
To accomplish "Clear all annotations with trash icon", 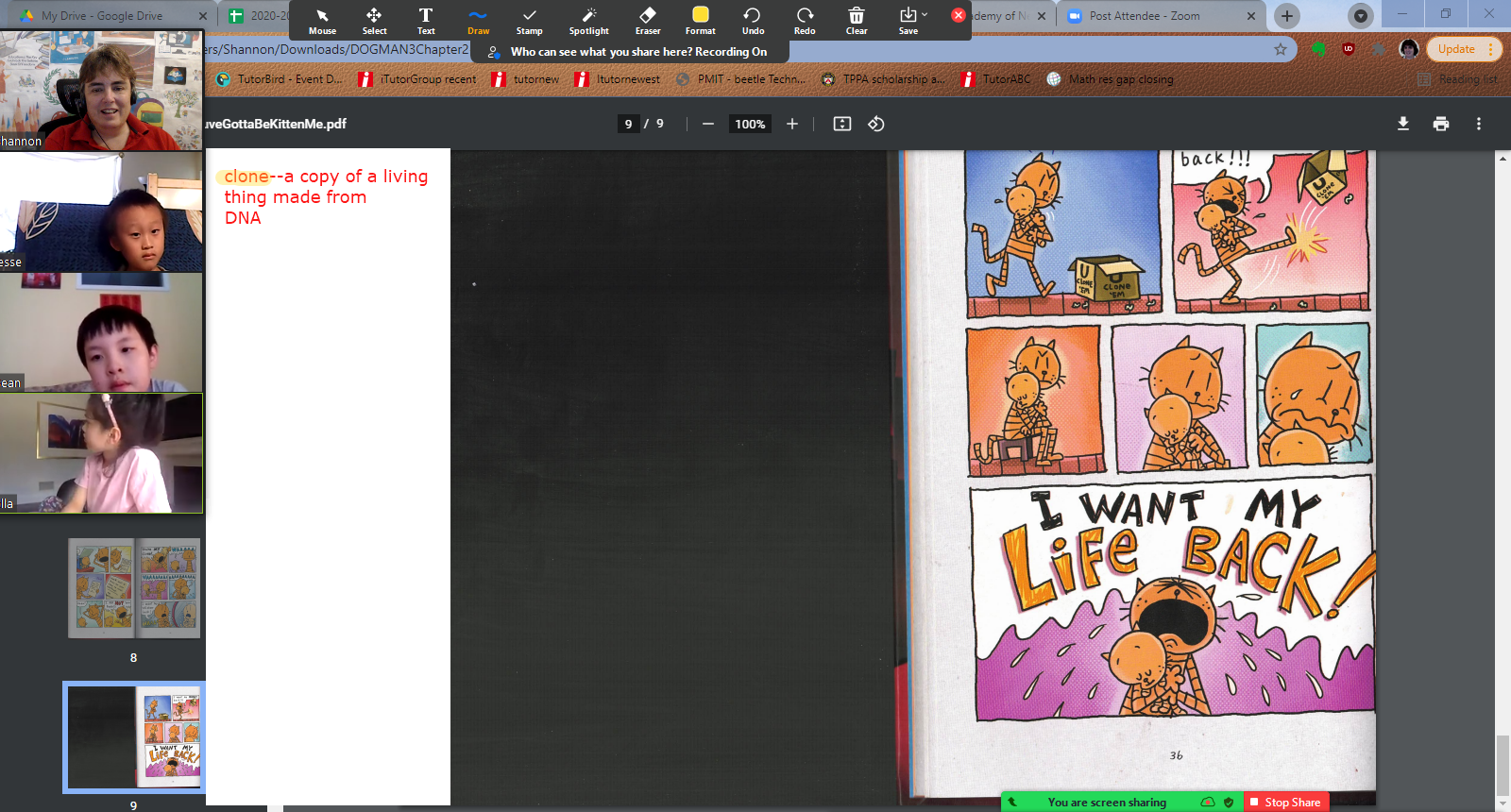I will (857, 20).
